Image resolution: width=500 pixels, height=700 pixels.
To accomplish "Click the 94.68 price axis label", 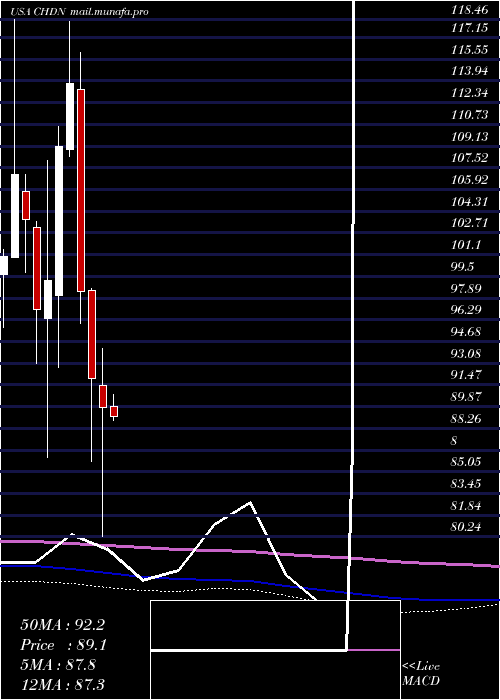I will 467,332.
